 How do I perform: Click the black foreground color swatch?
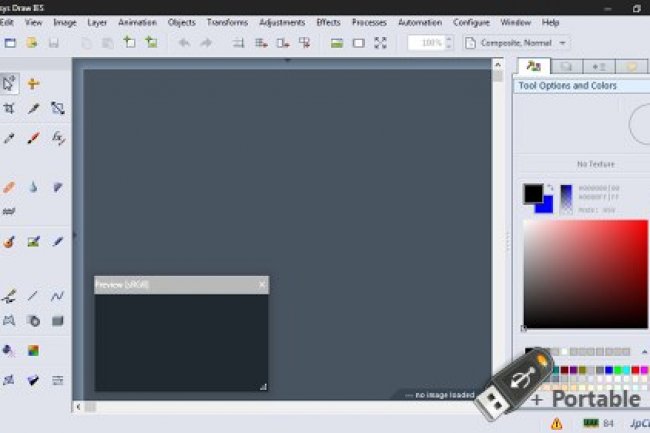[534, 192]
